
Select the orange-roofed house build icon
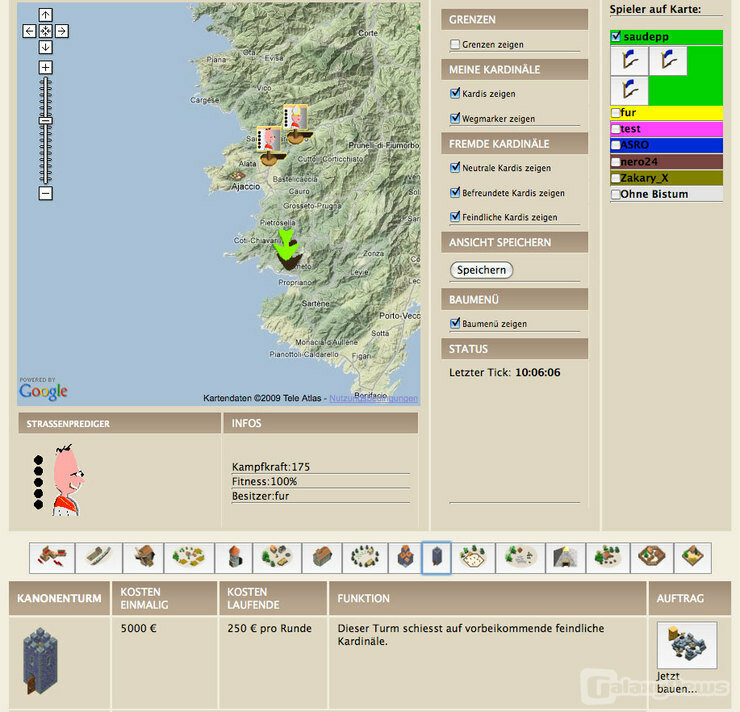322,558
